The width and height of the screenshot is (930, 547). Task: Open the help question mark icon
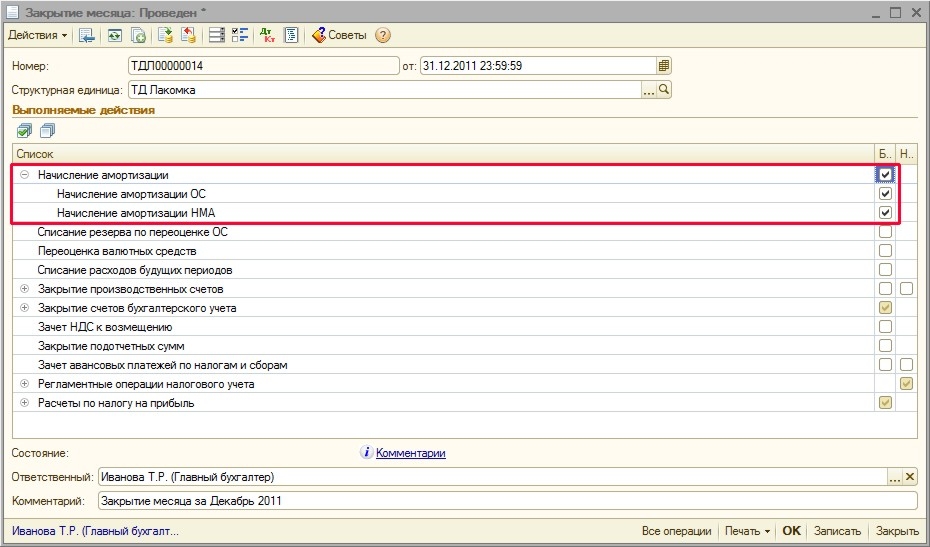(x=383, y=35)
